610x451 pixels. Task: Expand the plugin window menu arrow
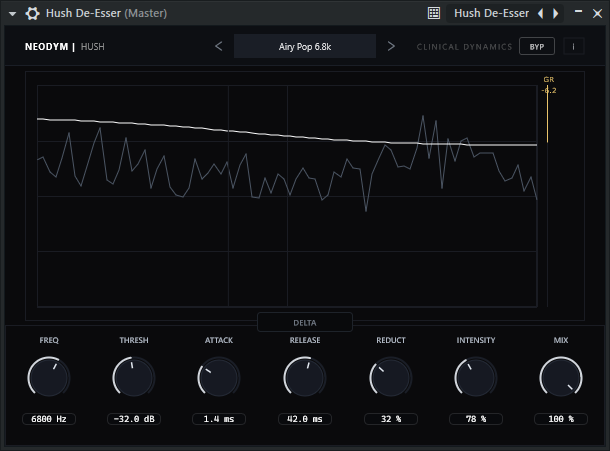(12, 14)
